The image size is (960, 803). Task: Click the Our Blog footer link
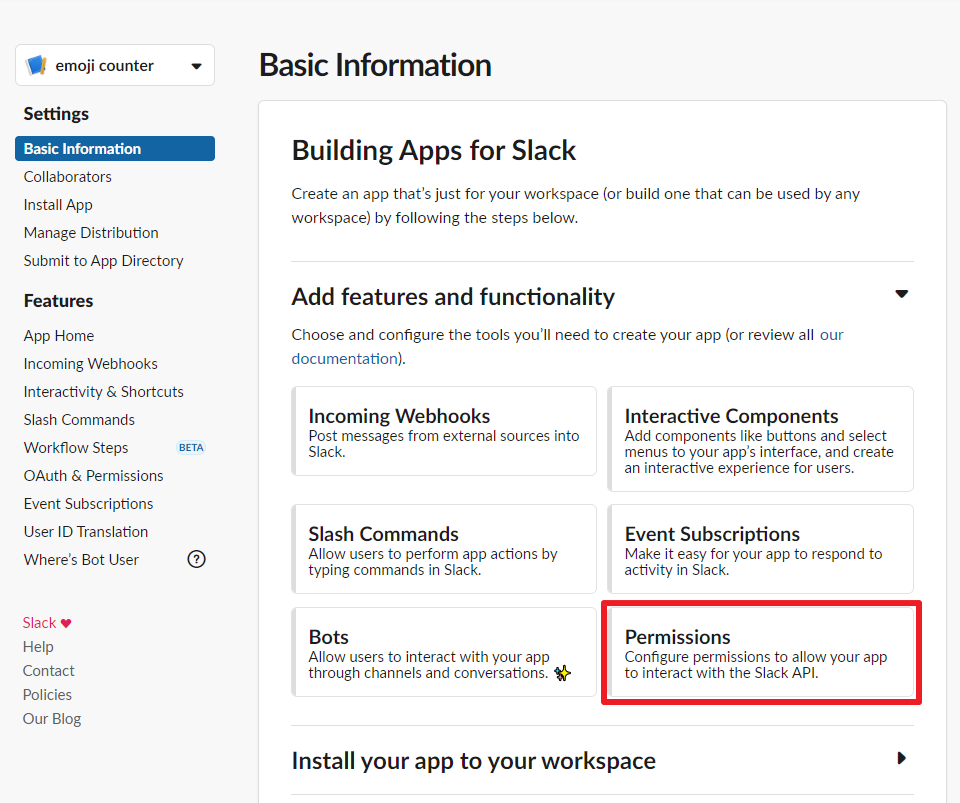tap(52, 719)
